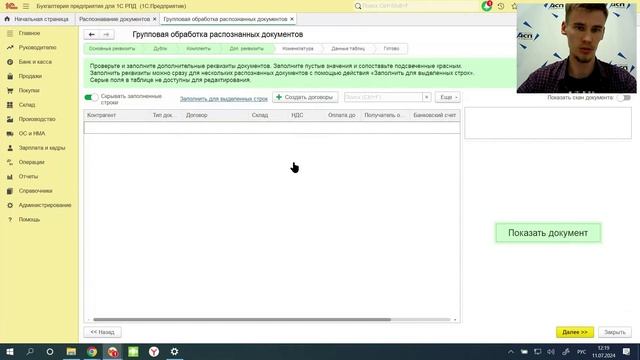Open notifications bell icon in title bar
The width and height of the screenshot is (640, 360).
click(x=487, y=6)
